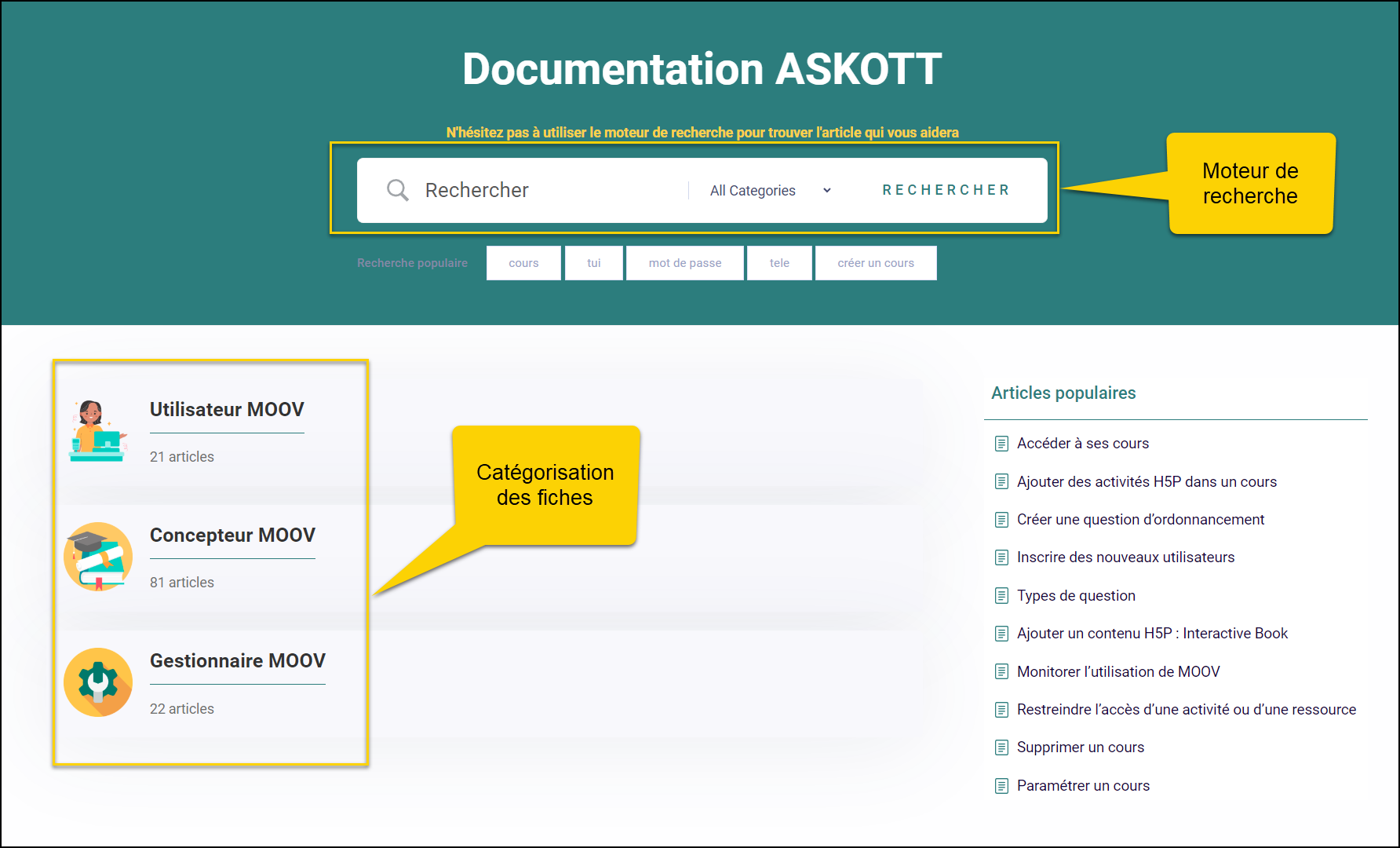Screen dimensions: 1400x848
Task: Open article Ajouter des activités H5P dans un cours
Action: (x=1147, y=481)
